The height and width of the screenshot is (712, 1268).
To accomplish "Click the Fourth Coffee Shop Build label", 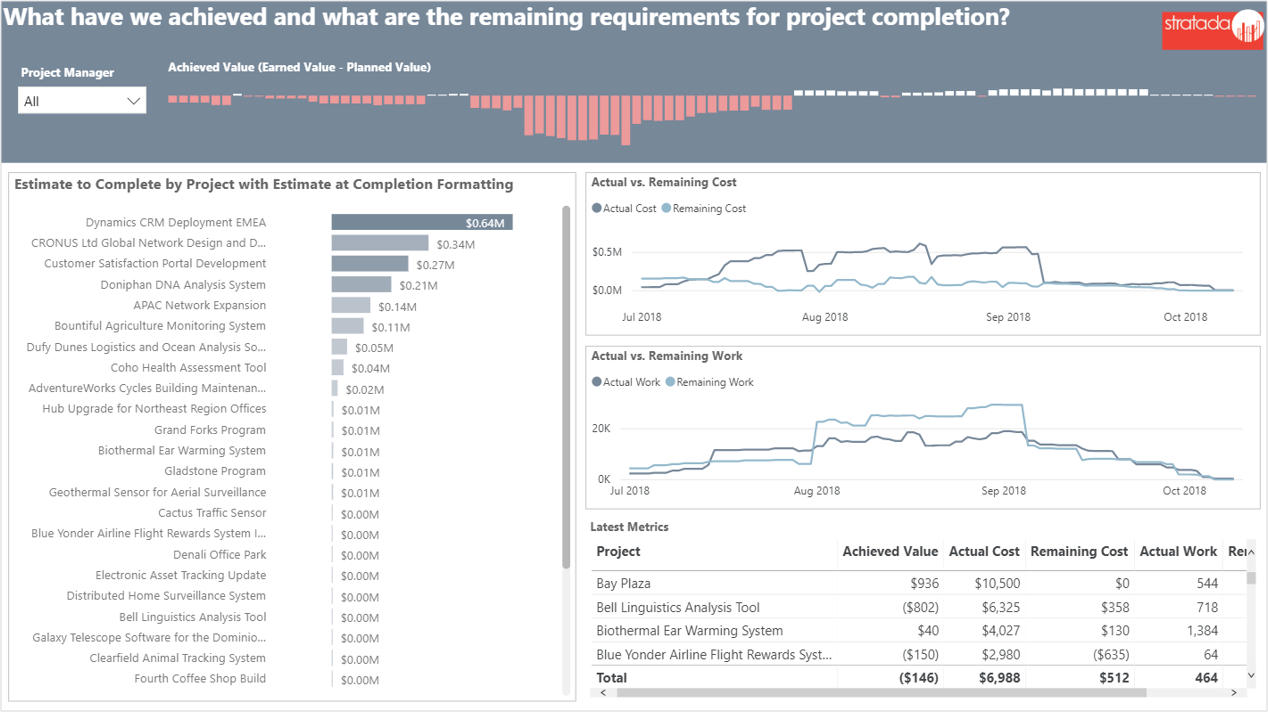I will tap(201, 679).
